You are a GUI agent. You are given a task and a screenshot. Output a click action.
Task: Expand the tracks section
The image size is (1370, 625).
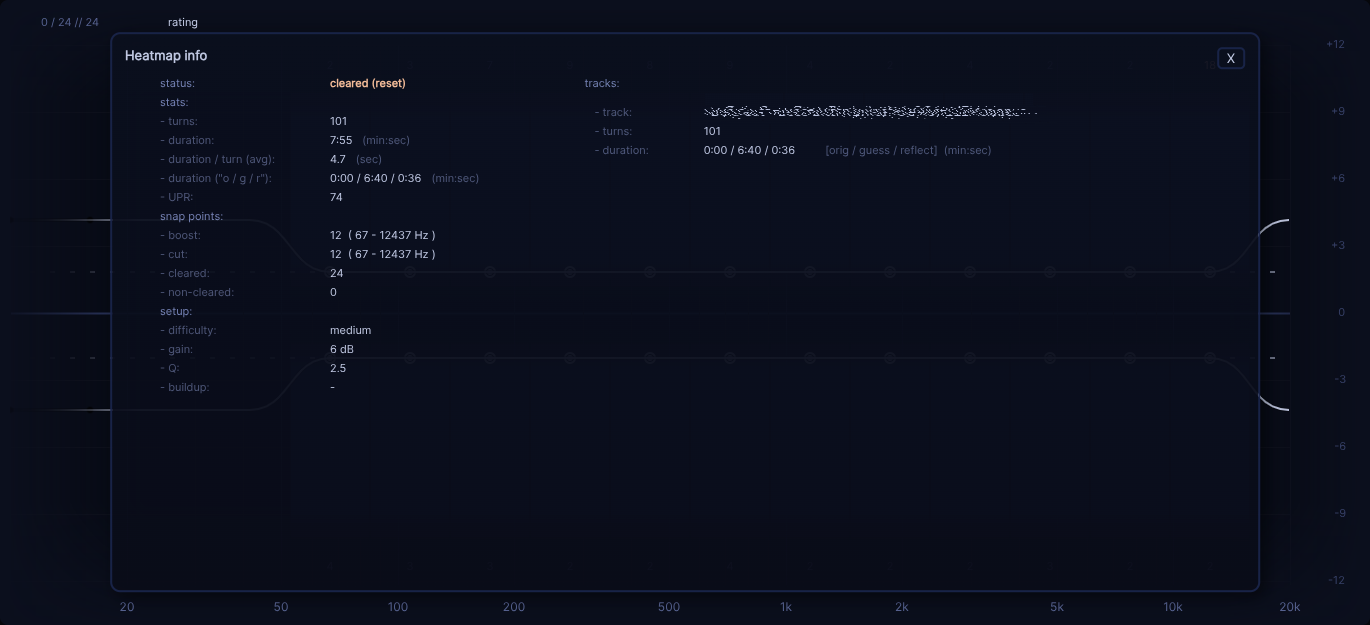point(599,83)
